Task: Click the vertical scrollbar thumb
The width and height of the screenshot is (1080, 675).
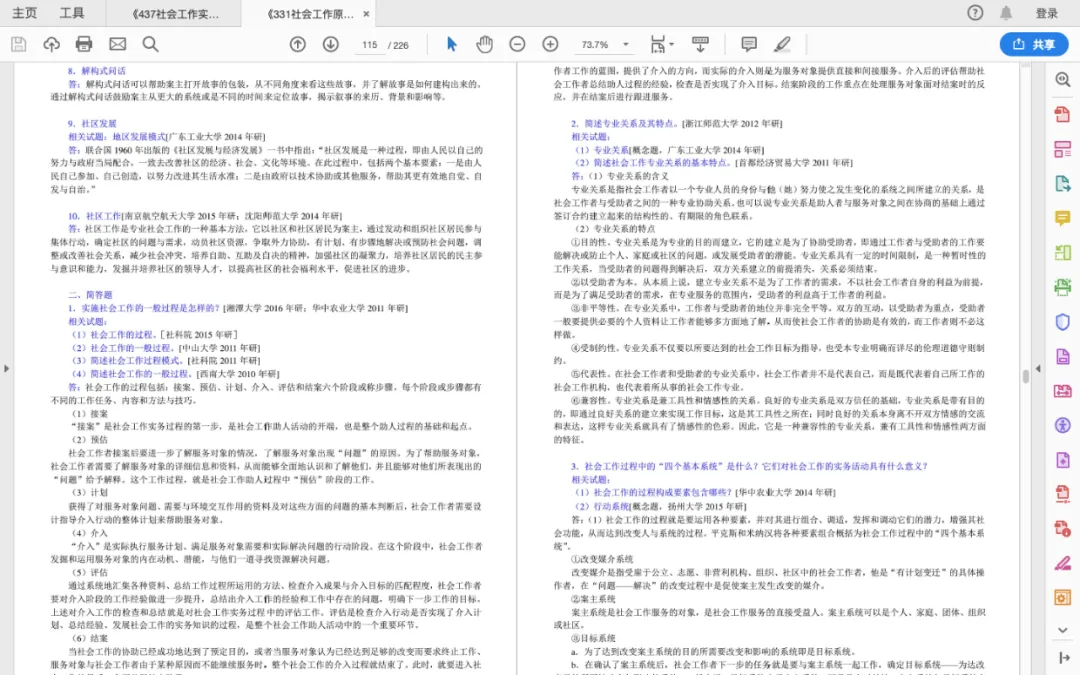Action: coord(1025,376)
